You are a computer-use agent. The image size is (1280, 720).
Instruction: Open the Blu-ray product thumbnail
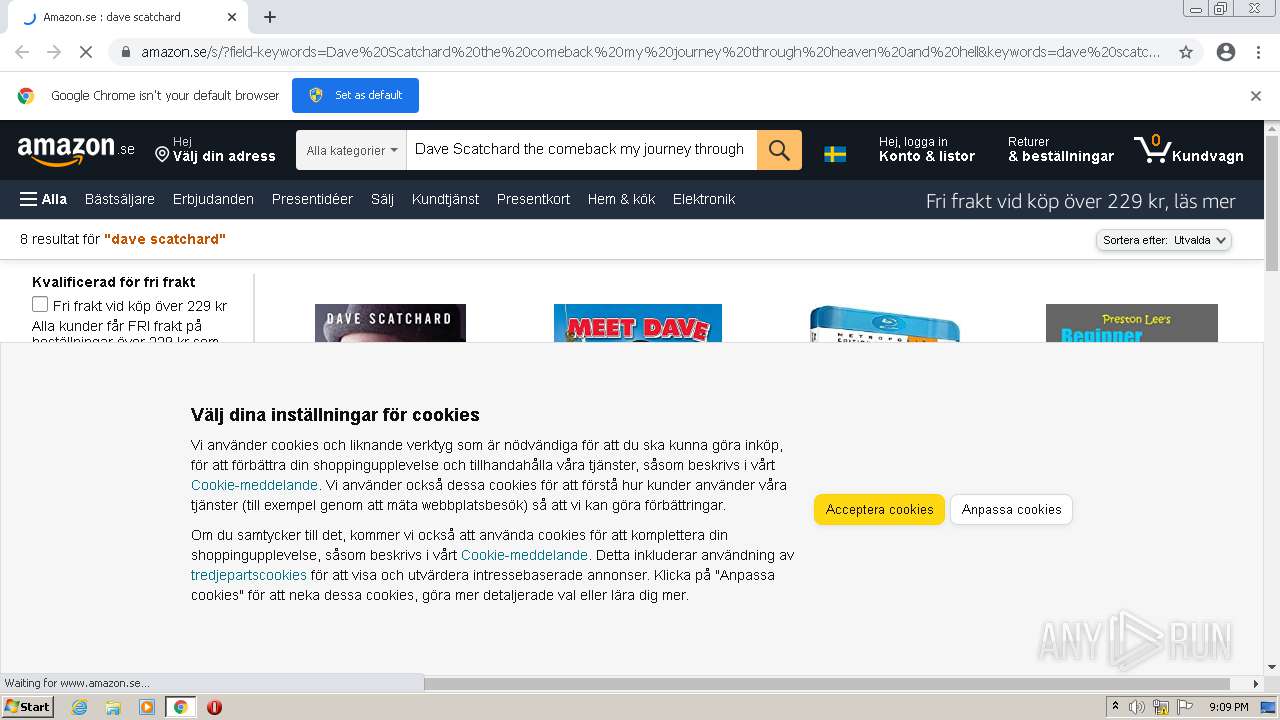point(885,324)
